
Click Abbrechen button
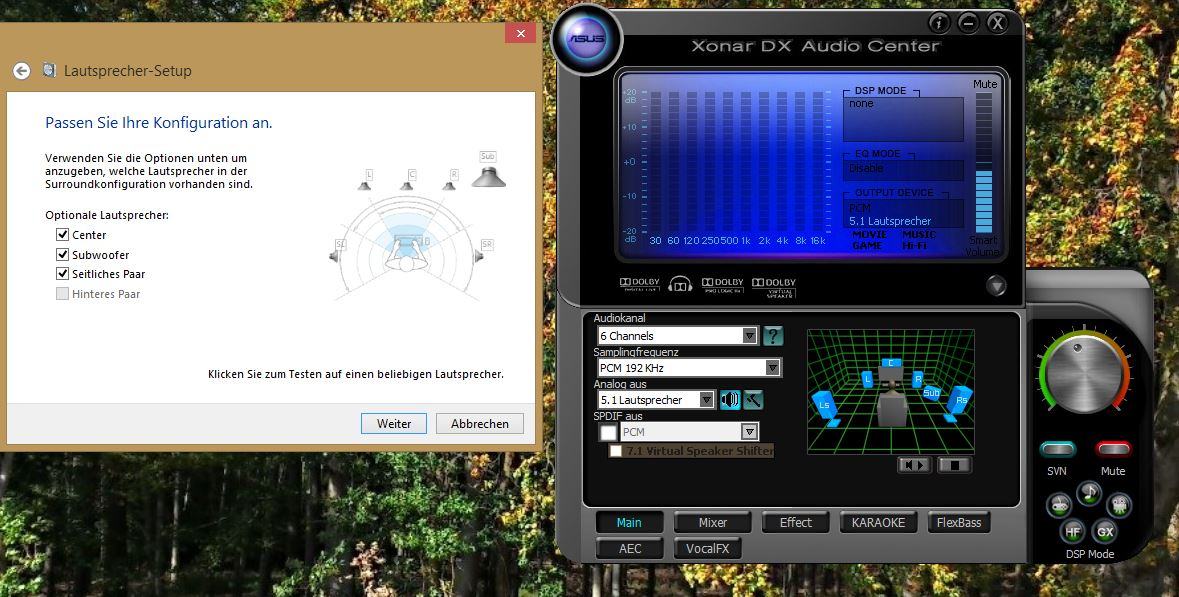coord(480,423)
